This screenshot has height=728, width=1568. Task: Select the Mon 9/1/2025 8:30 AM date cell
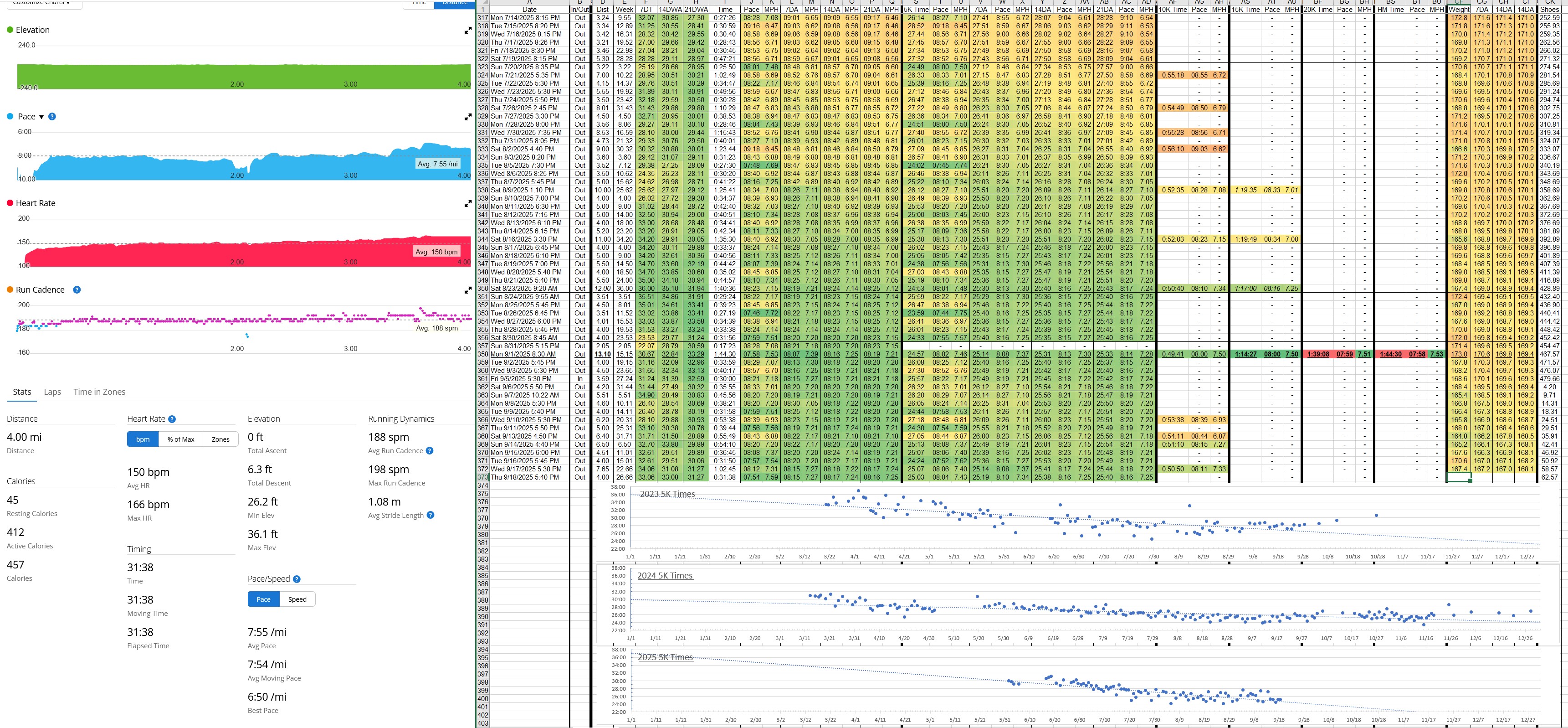point(529,354)
